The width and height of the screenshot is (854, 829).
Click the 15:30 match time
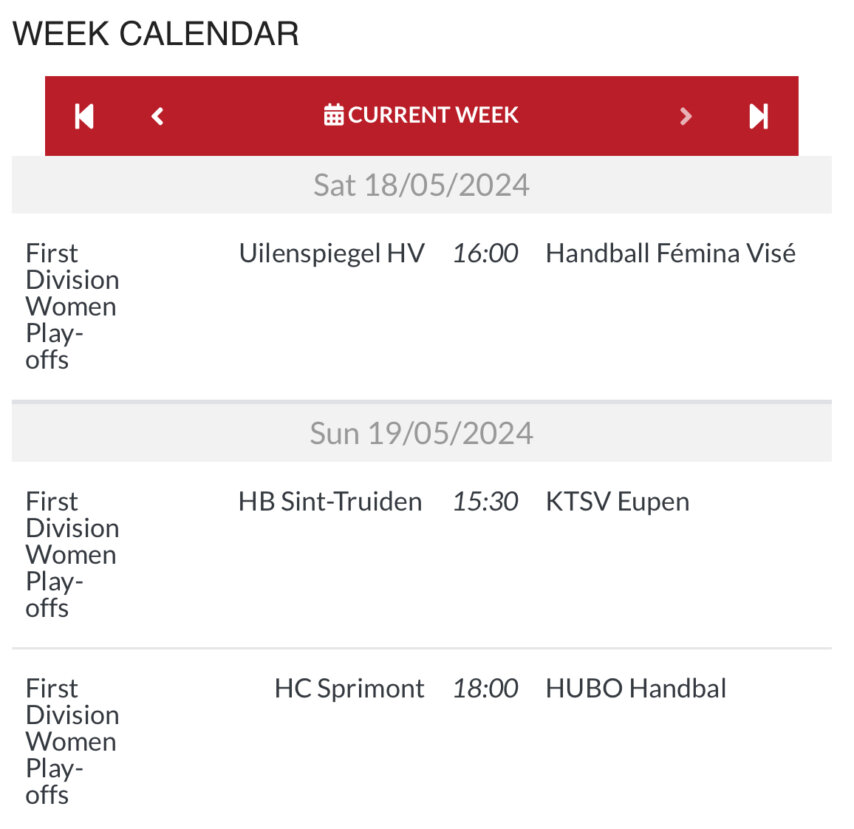pyautogui.click(x=485, y=501)
